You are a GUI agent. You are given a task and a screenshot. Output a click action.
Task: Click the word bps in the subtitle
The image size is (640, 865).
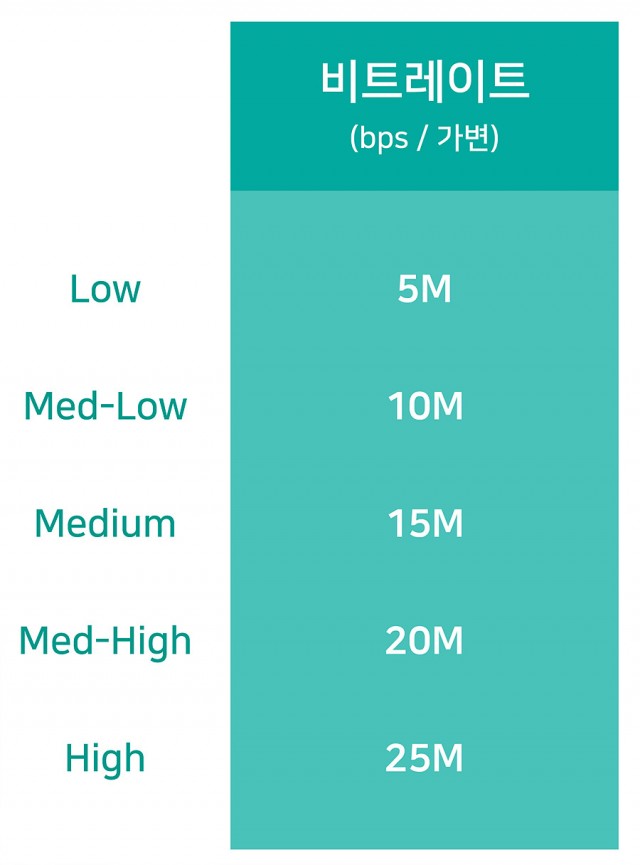tap(383, 138)
